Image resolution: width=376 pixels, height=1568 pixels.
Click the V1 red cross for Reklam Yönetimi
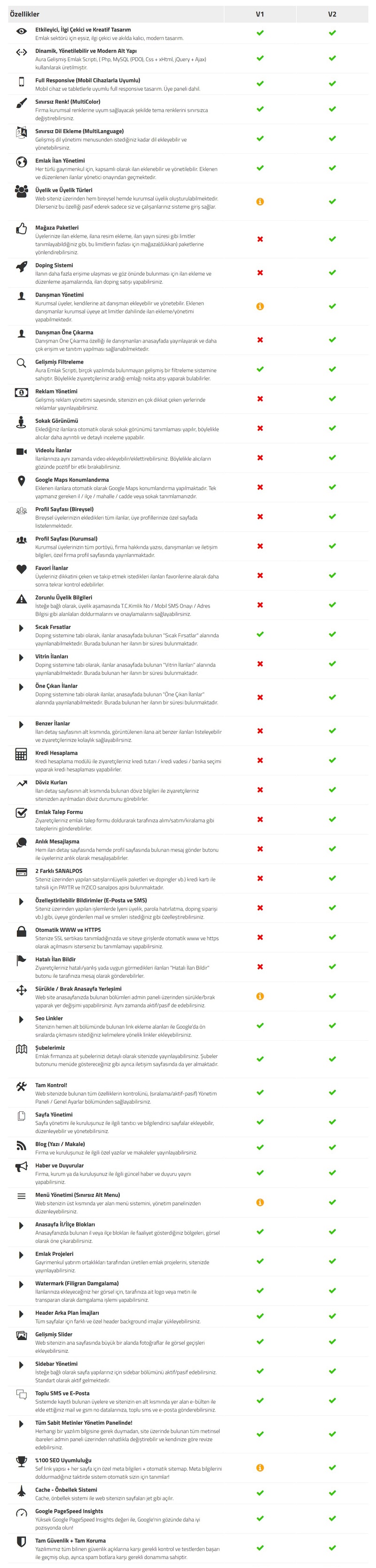260,398
